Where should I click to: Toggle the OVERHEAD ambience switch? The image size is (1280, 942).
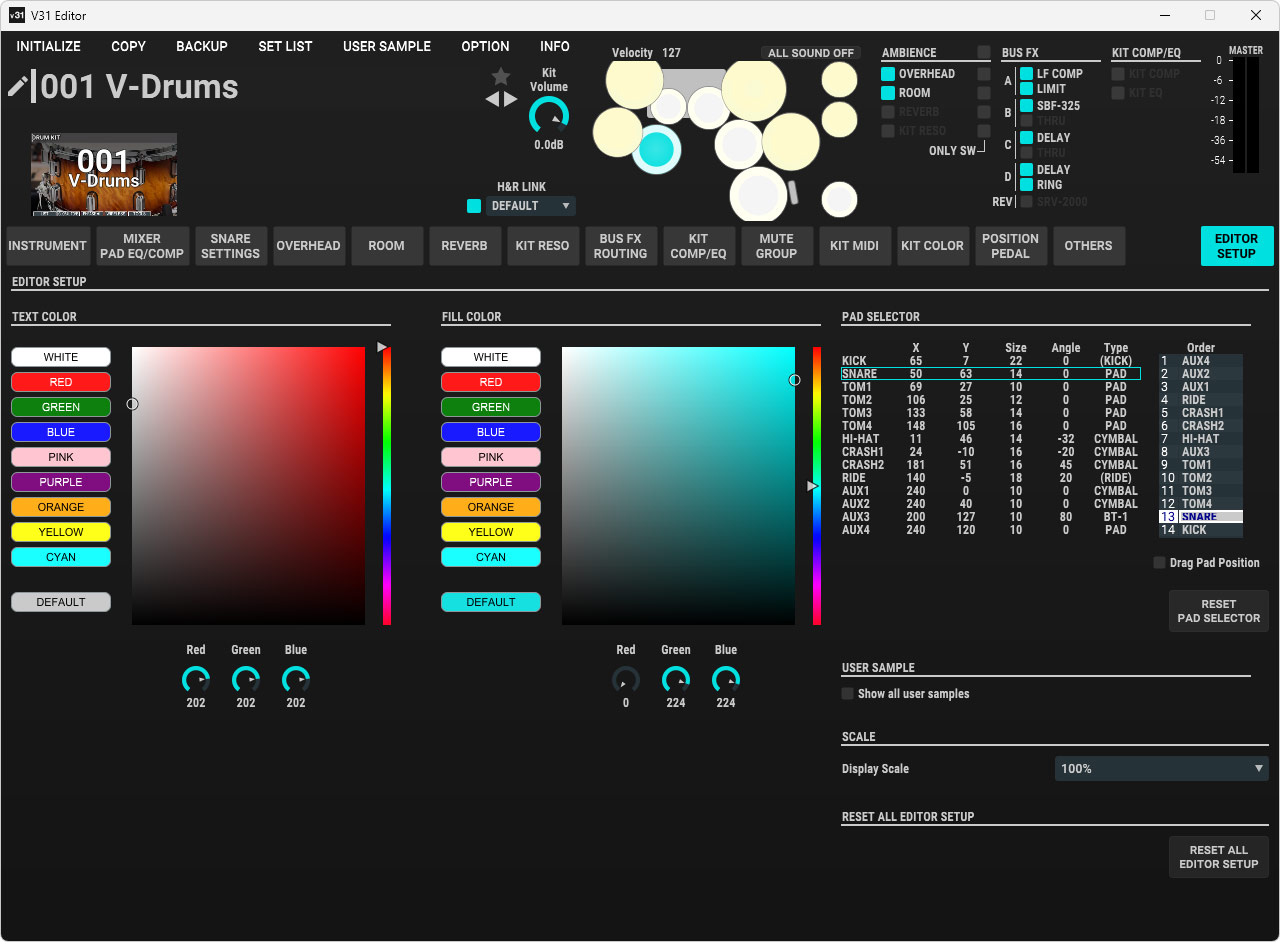888,74
